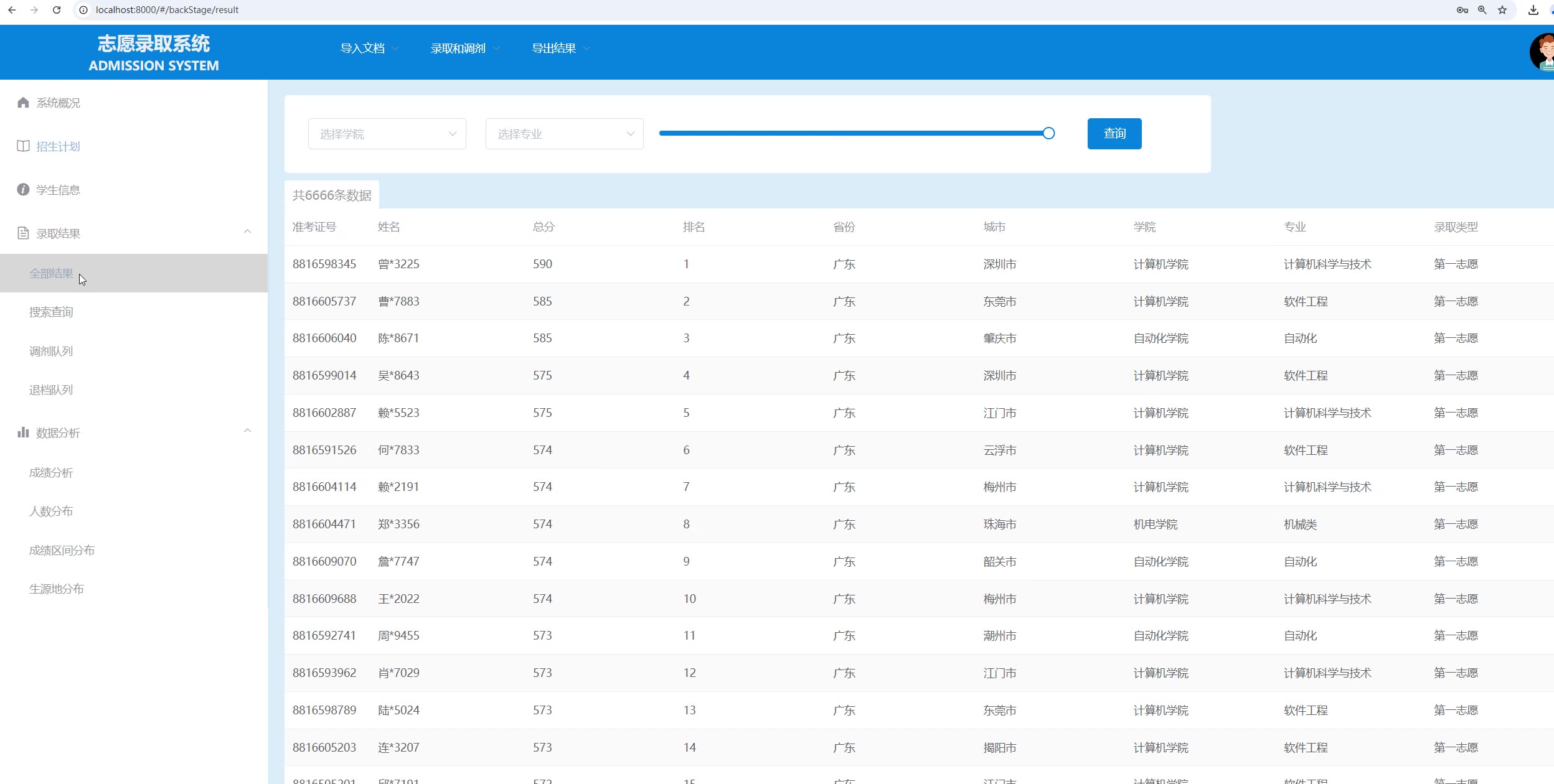
Task: Click the 查询 button
Action: [x=1114, y=134]
